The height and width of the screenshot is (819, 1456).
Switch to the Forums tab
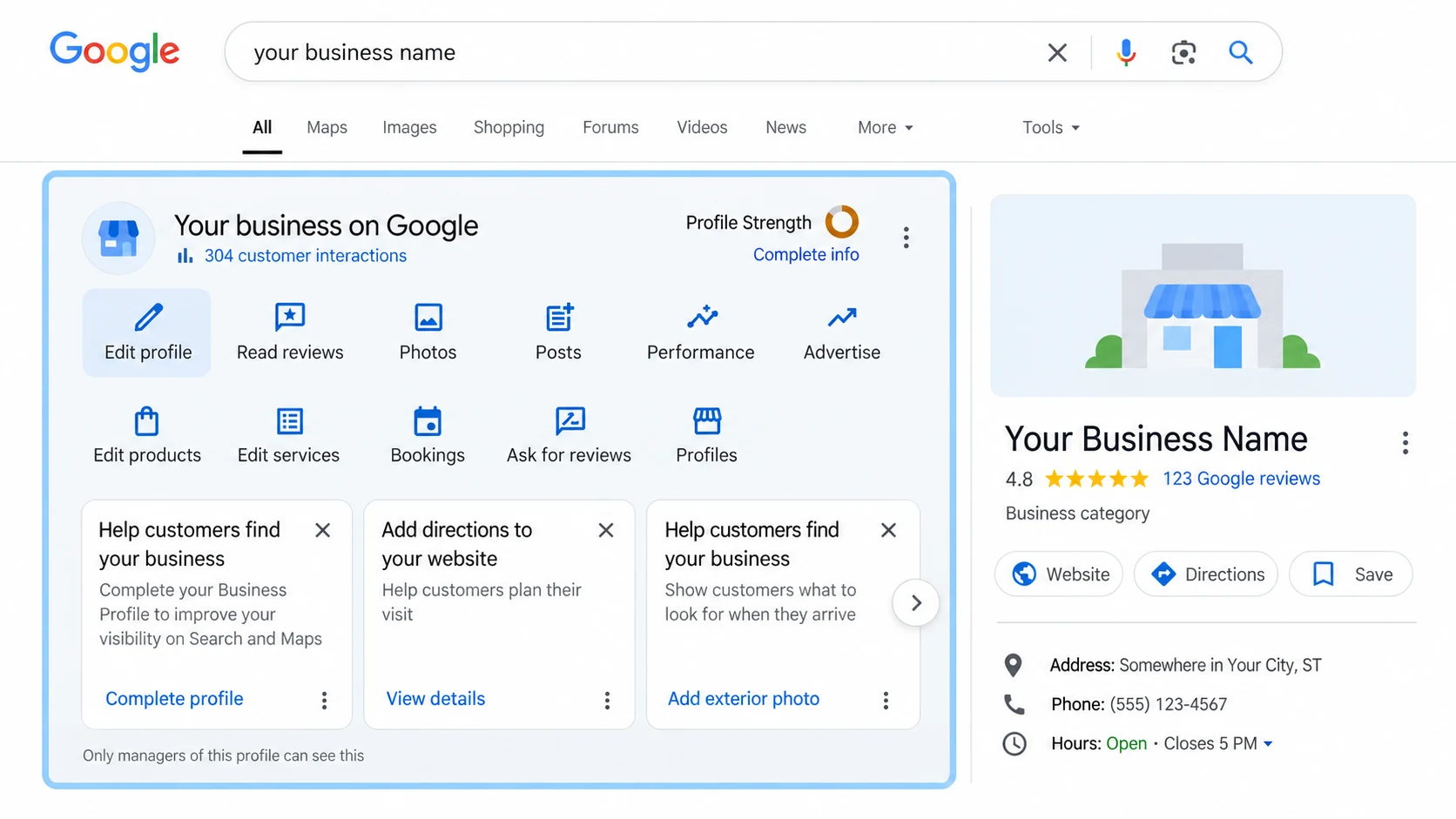pos(610,127)
